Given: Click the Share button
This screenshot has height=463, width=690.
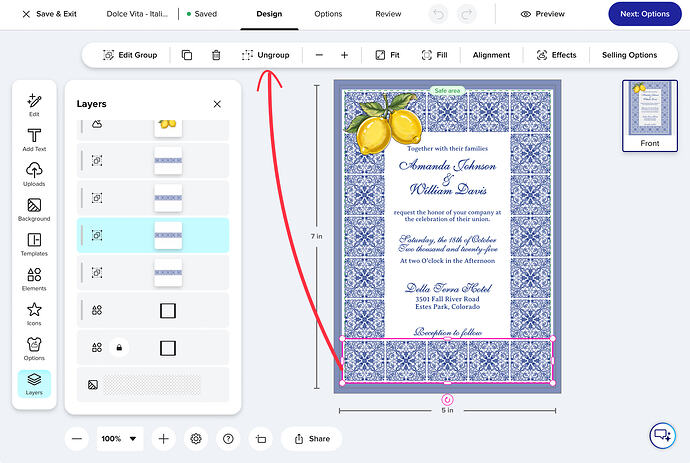Looking at the screenshot, I should (312, 439).
